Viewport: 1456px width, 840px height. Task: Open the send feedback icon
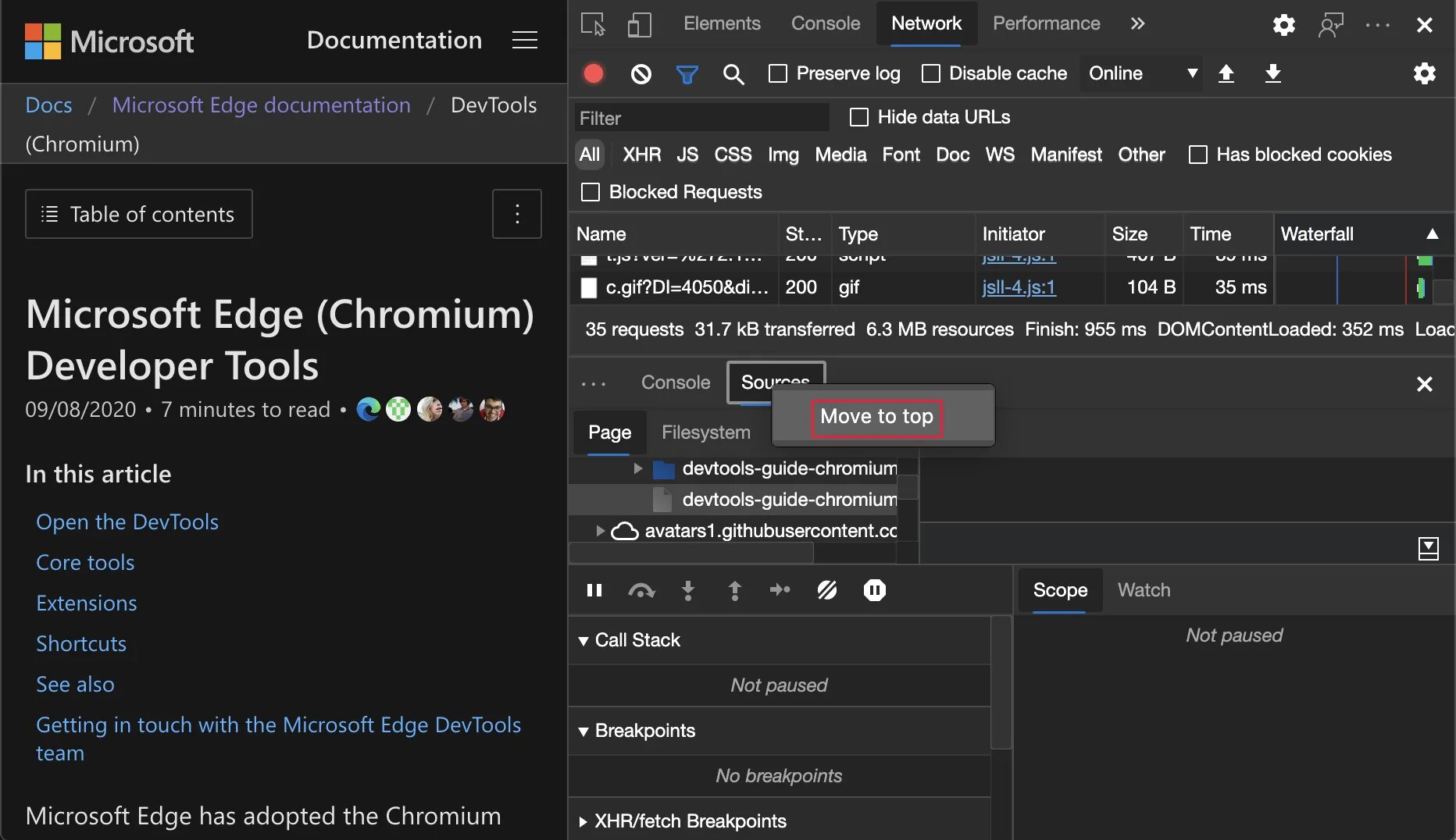coord(1330,25)
